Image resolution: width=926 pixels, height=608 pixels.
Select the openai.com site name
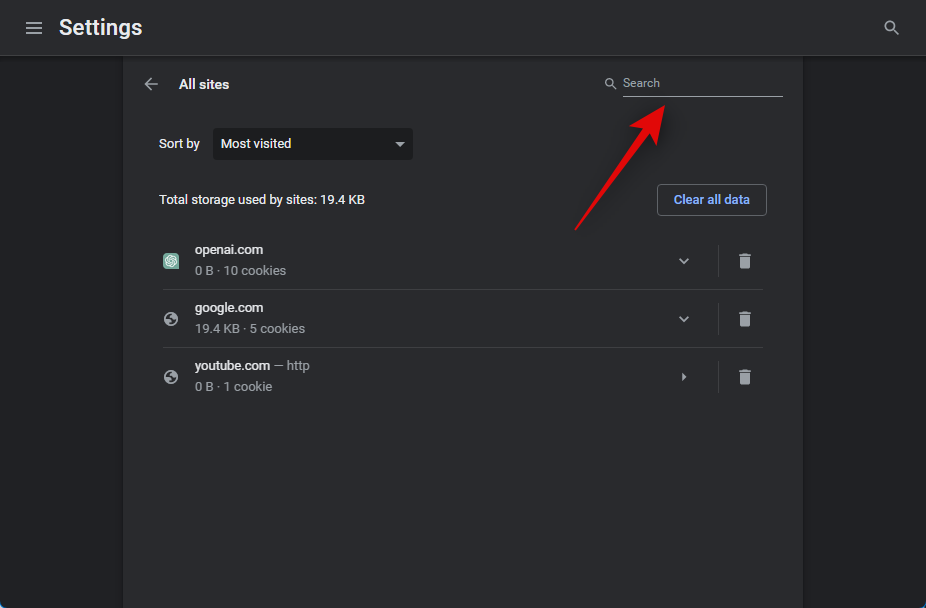pos(229,250)
